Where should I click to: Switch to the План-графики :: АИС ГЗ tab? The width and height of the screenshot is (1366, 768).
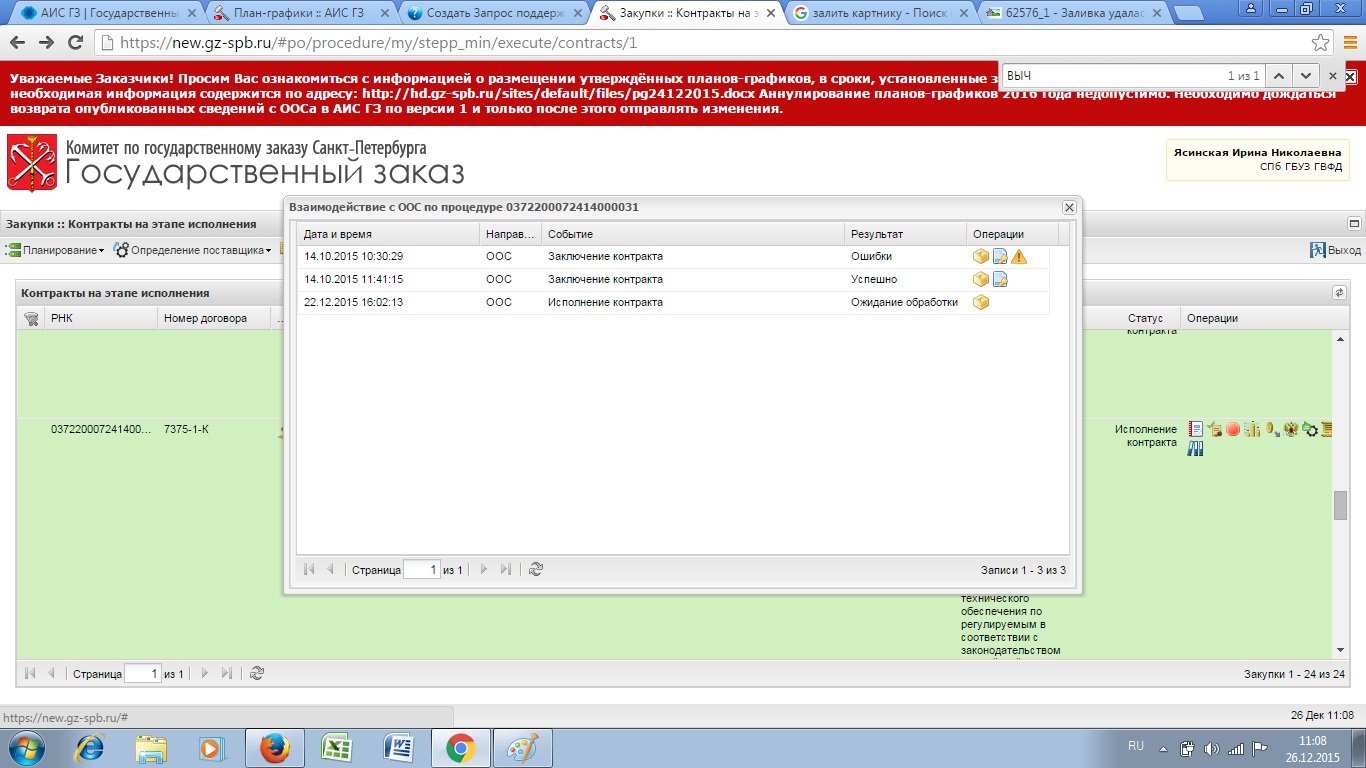299,14
